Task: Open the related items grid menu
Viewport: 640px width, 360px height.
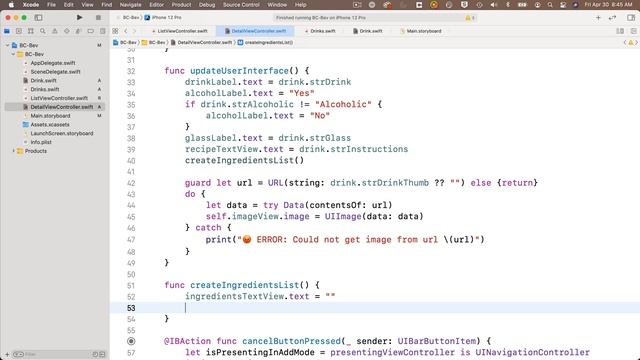Action: coord(115,31)
